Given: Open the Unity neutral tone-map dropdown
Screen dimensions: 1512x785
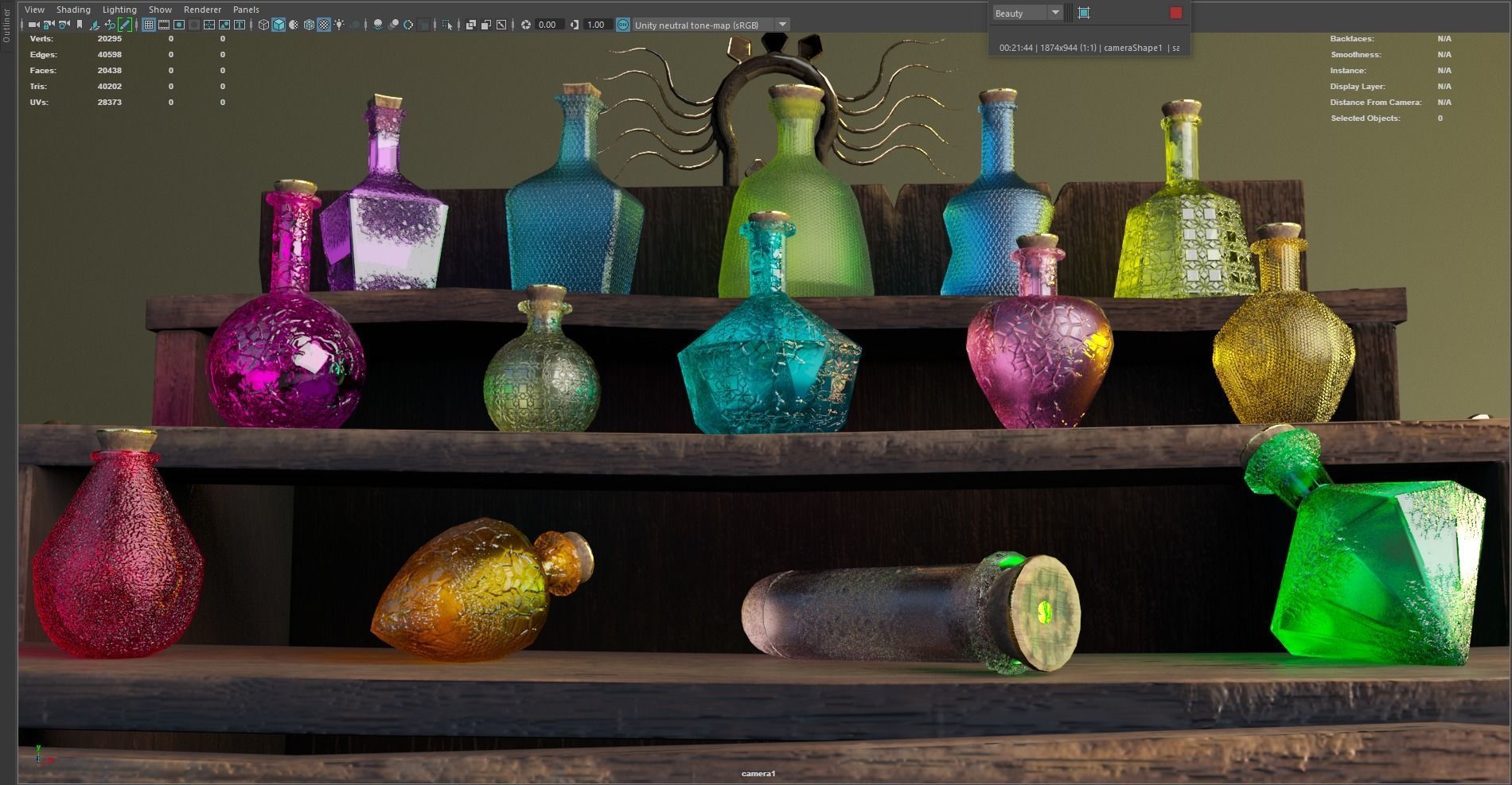Looking at the screenshot, I should (782, 25).
